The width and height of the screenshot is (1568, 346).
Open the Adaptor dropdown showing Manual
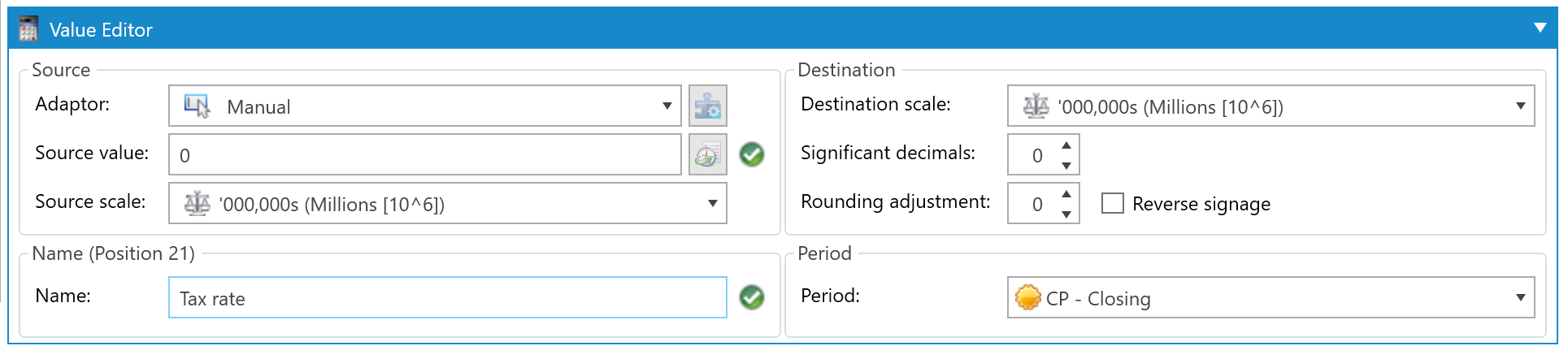[x=425, y=106]
